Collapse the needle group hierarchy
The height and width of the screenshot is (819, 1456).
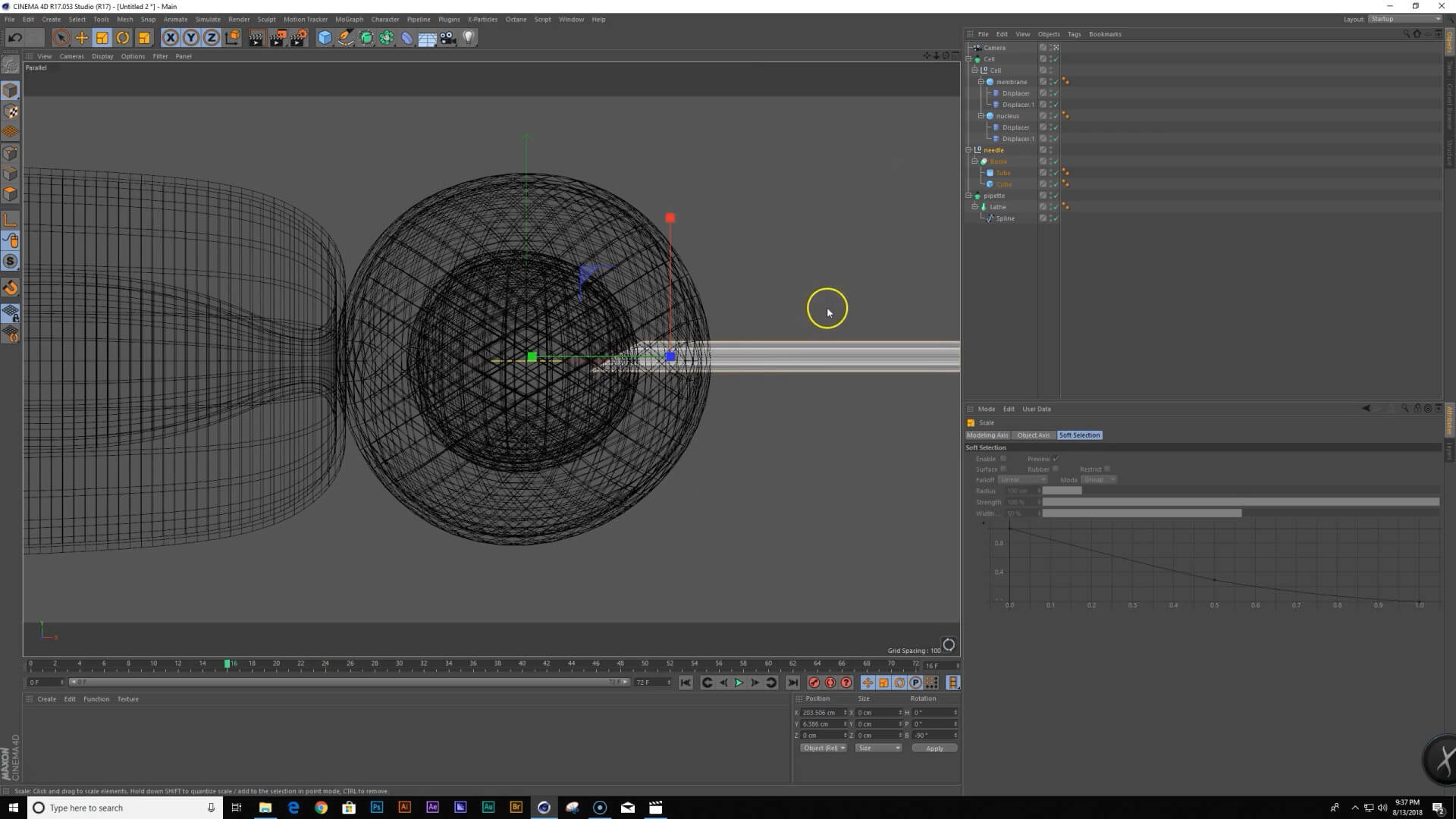point(968,150)
